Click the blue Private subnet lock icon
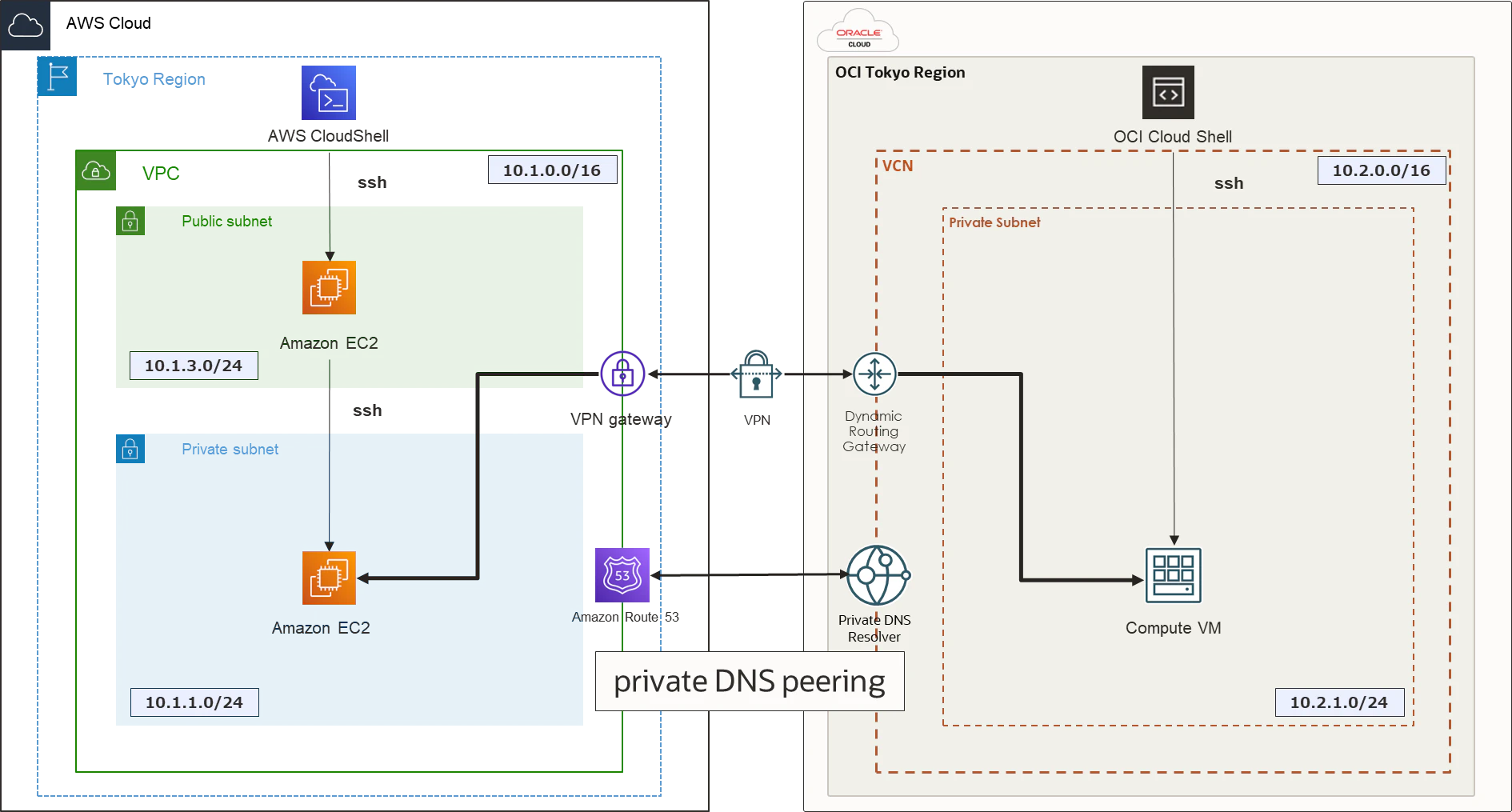The width and height of the screenshot is (1512, 812). coord(130,449)
